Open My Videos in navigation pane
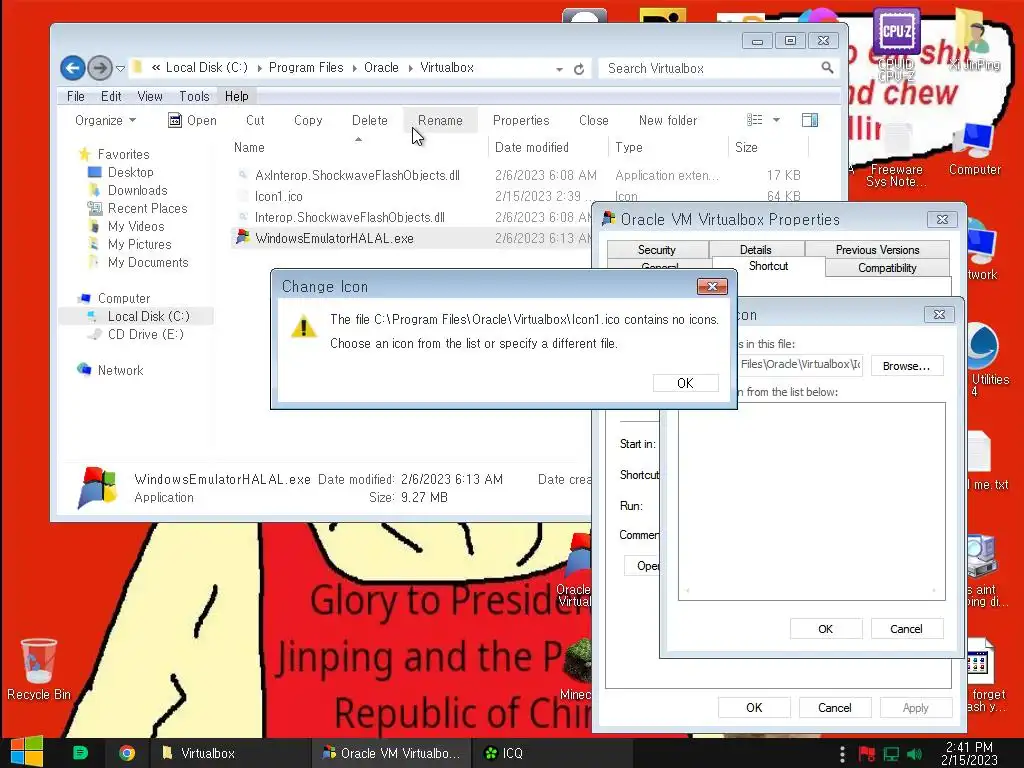The height and width of the screenshot is (768, 1024). [x=136, y=226]
